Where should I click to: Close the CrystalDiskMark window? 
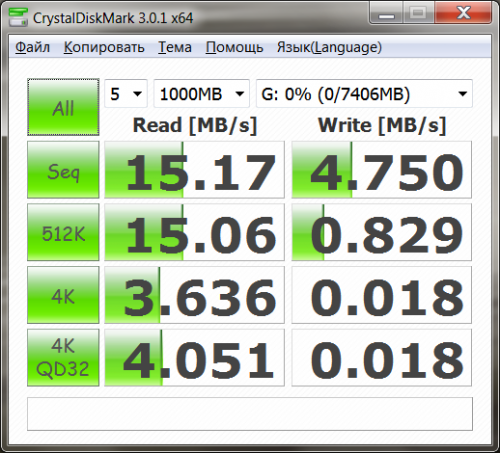463,13
